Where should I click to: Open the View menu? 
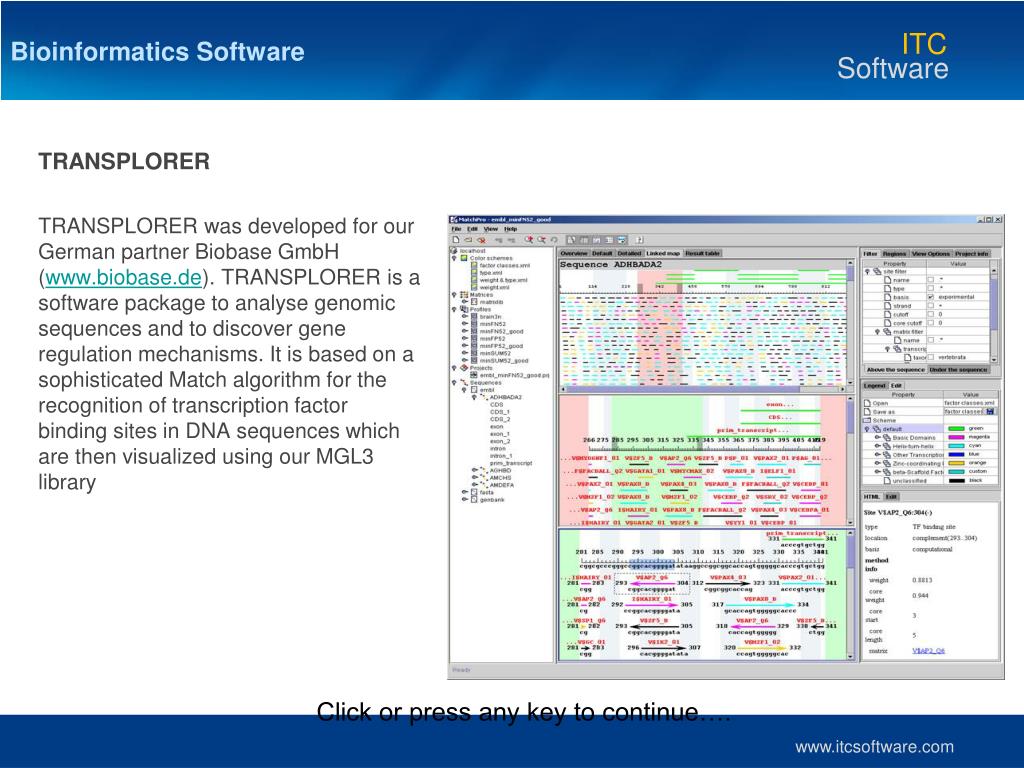point(490,229)
